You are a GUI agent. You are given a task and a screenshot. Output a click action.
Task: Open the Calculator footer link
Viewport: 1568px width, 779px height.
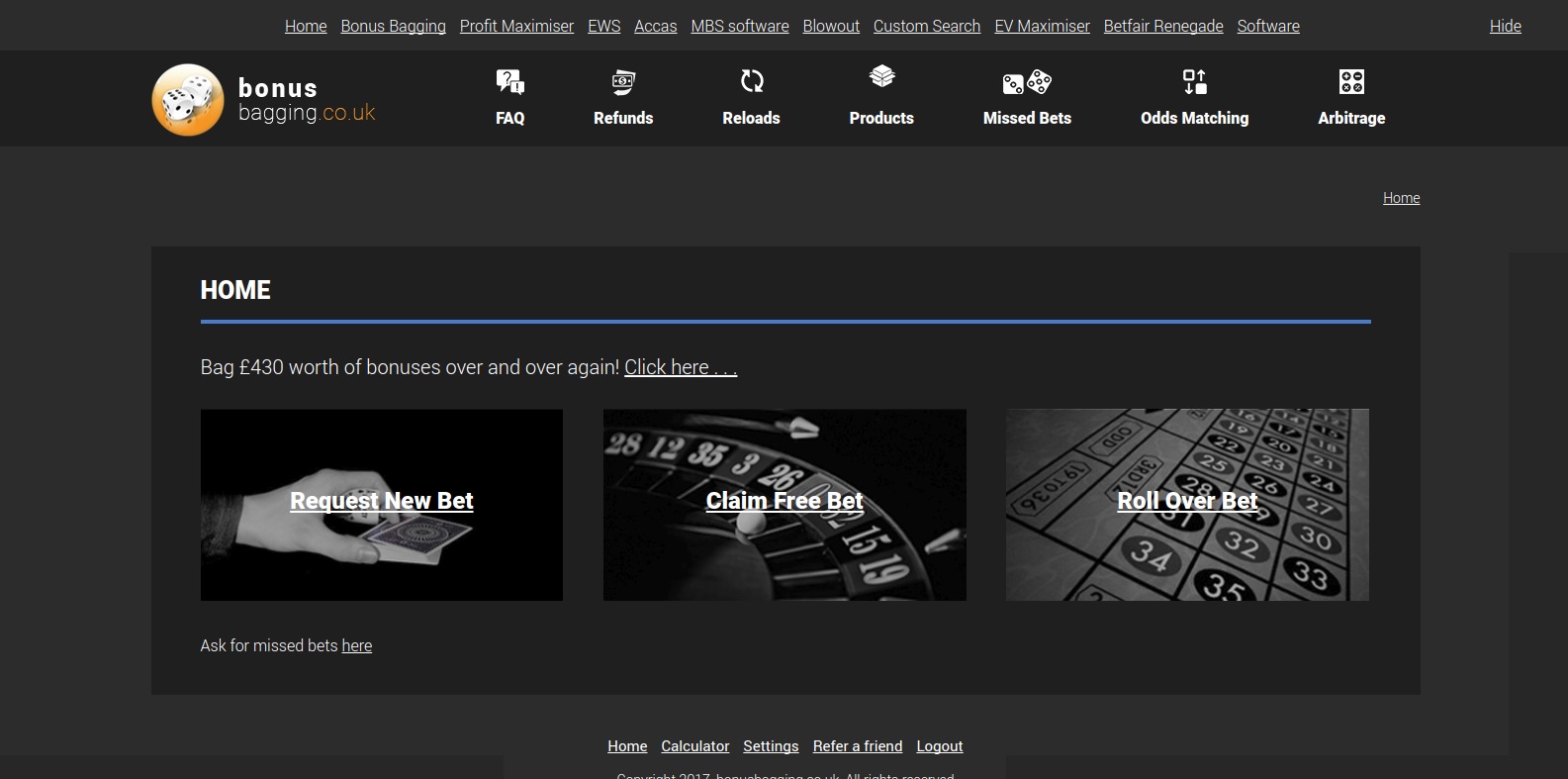[695, 746]
